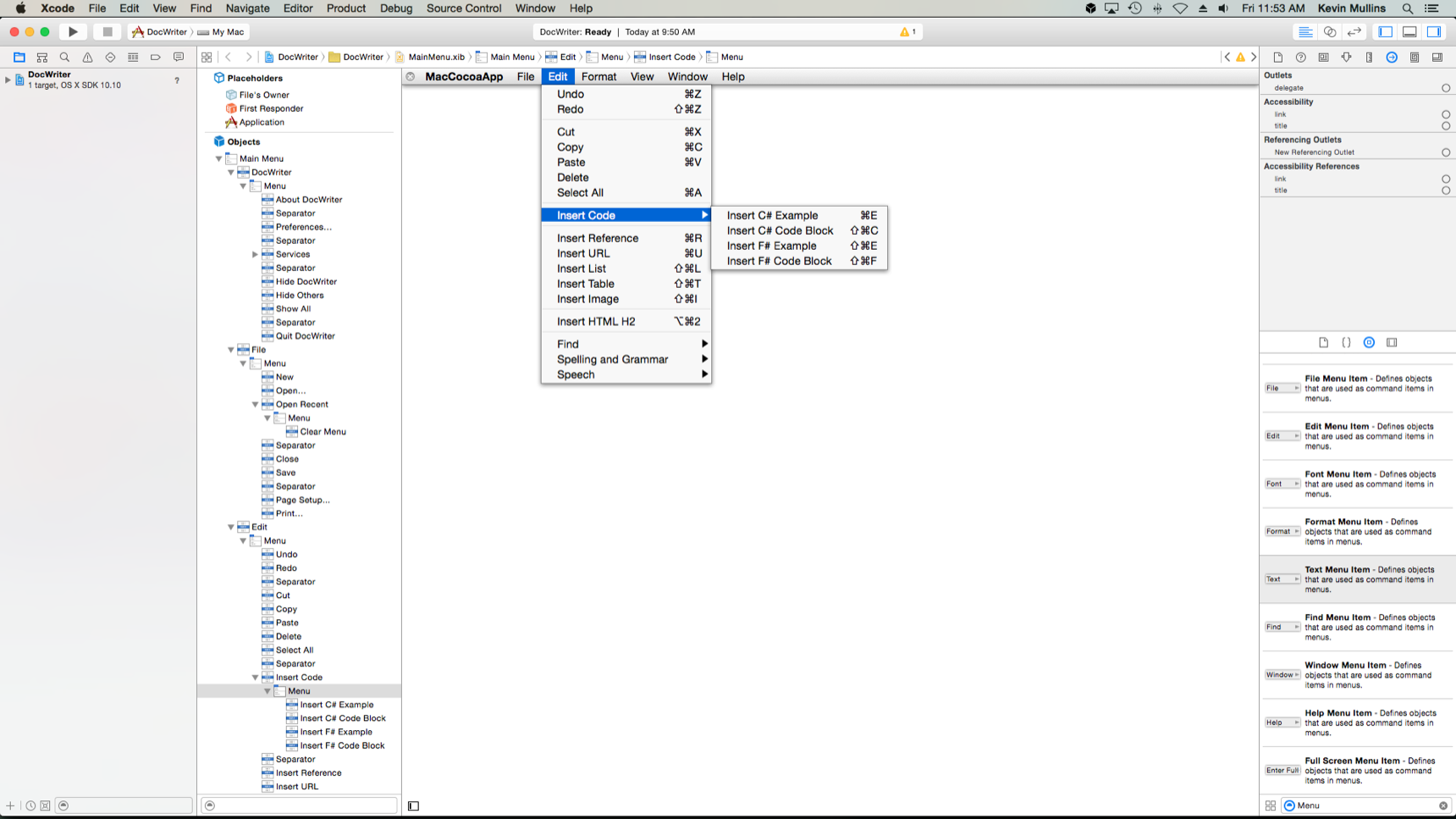Image resolution: width=1456 pixels, height=819 pixels.
Task: Toggle the Utilities panel visibility
Action: tap(1434, 31)
